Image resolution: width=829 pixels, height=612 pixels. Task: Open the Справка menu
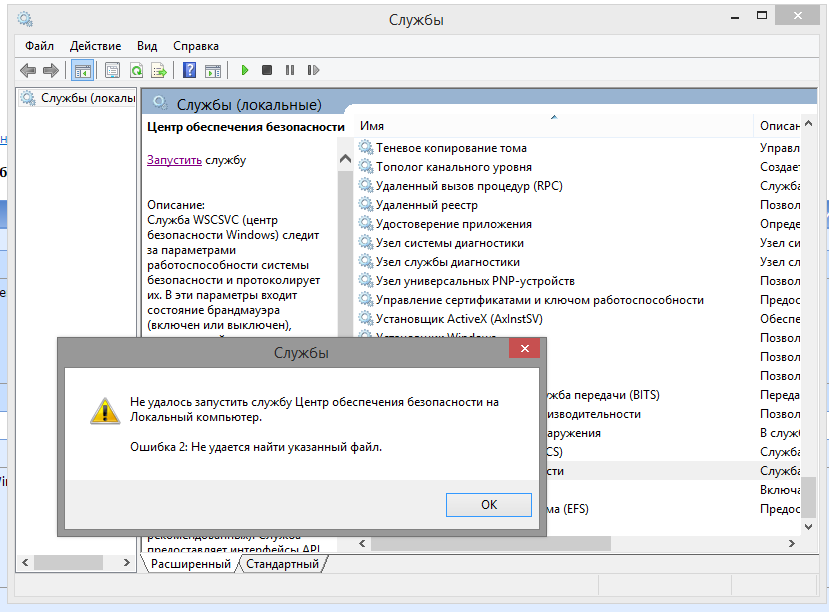click(195, 46)
